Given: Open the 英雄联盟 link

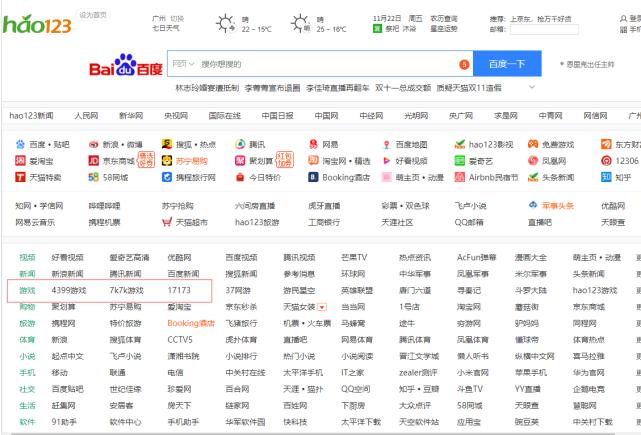Looking at the screenshot, I should click(x=357, y=290).
